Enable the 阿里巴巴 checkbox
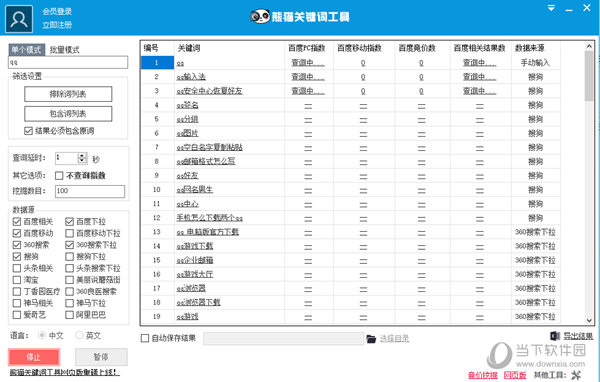The width and height of the screenshot is (600, 382). (x=69, y=315)
